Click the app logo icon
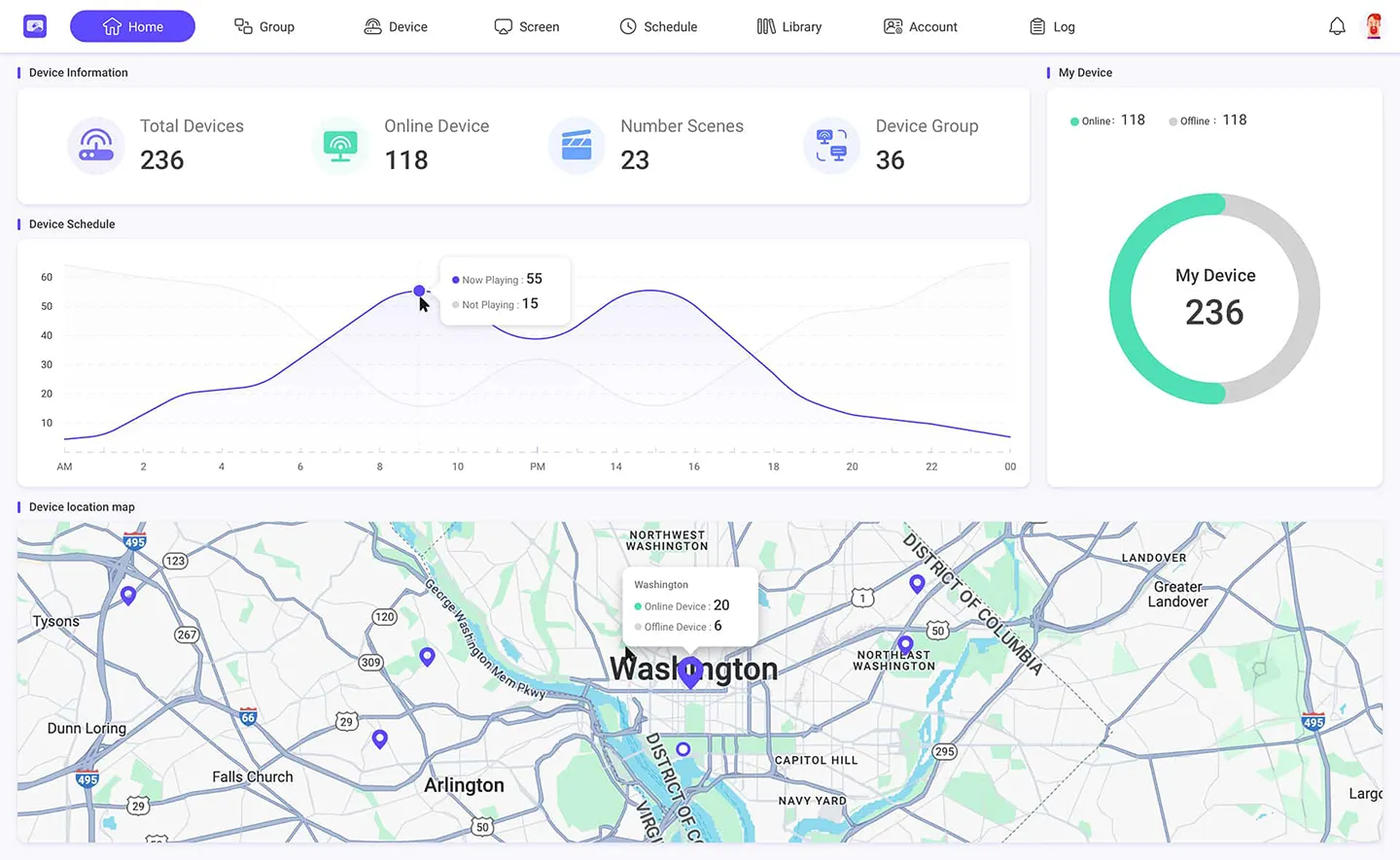1400x860 pixels. 35,26
